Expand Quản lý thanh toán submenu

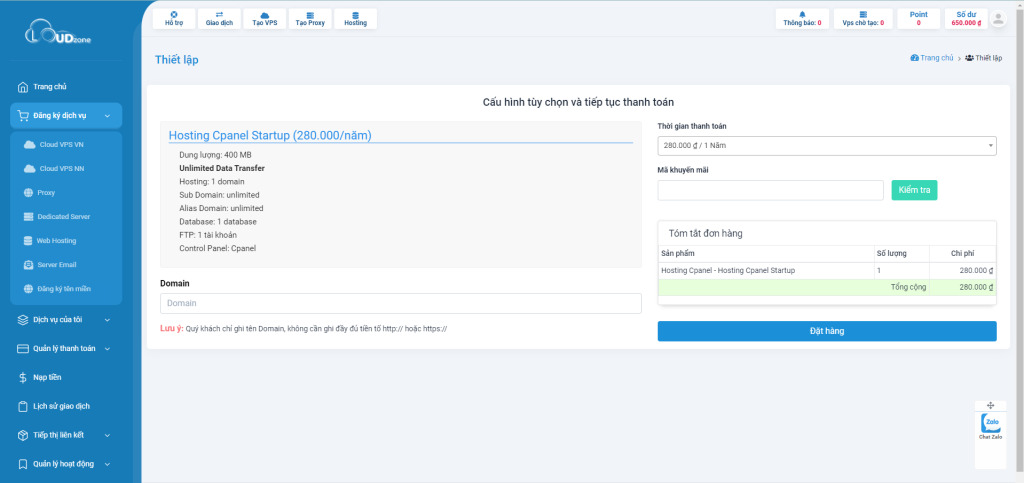tap(66, 348)
